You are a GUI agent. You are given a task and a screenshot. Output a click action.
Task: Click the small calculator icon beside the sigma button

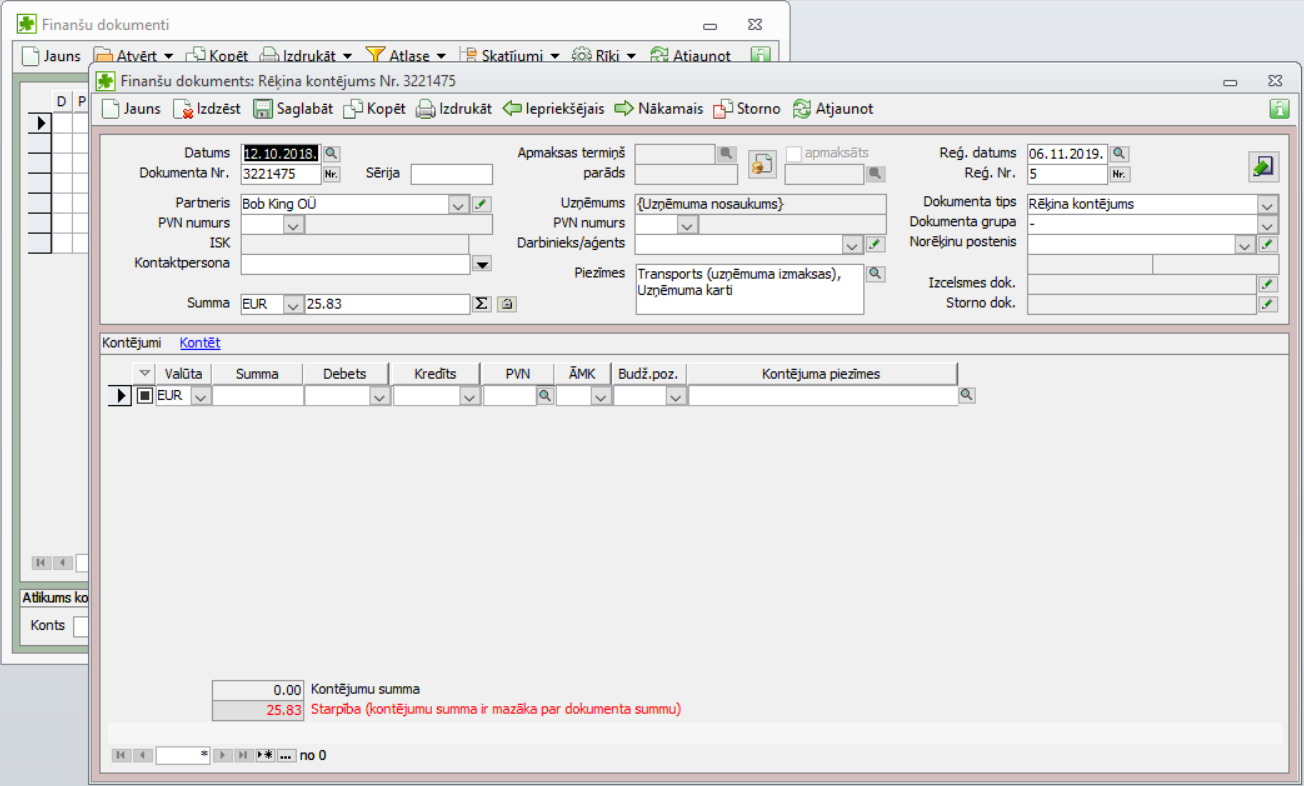507,304
